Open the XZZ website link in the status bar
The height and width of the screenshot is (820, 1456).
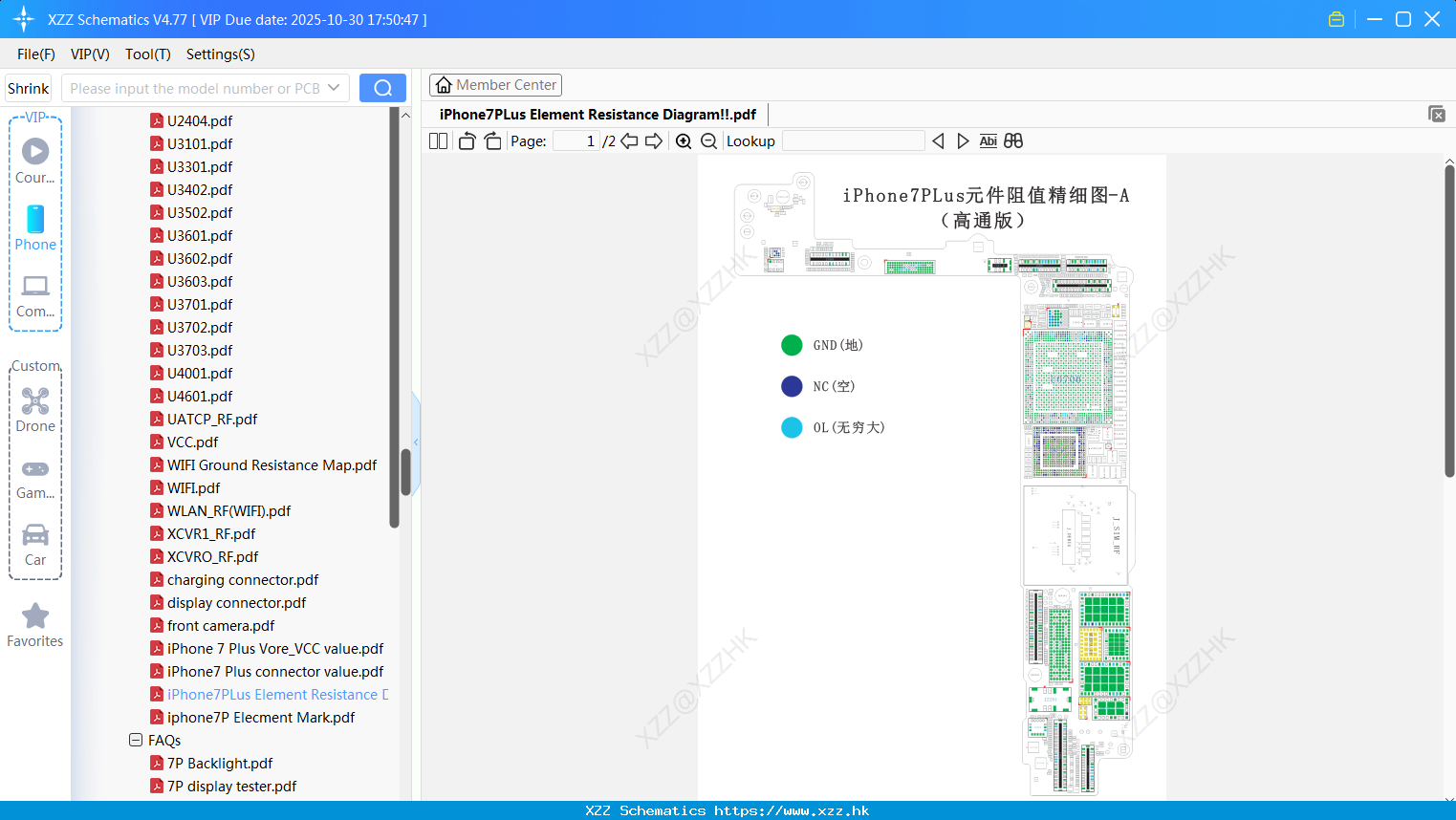792,810
